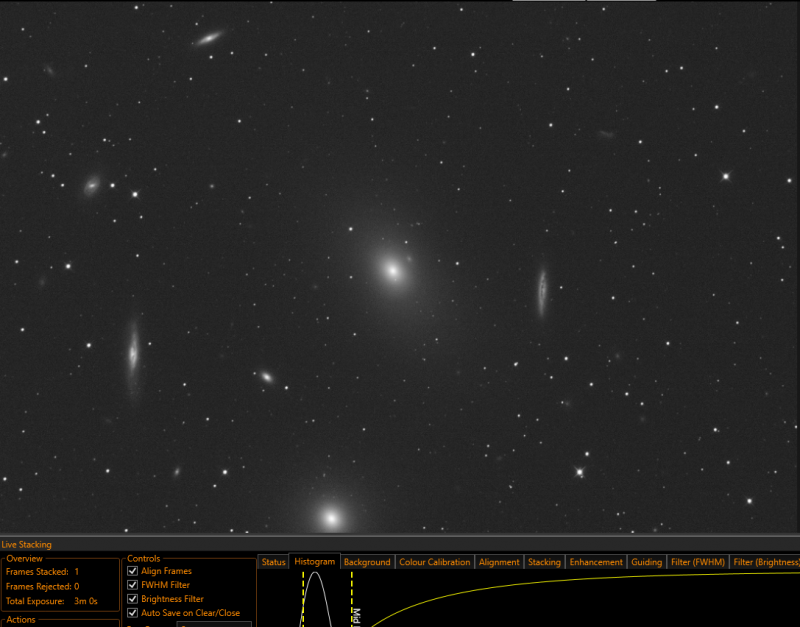Click the Overview group label
The image size is (800, 627).
24,559
